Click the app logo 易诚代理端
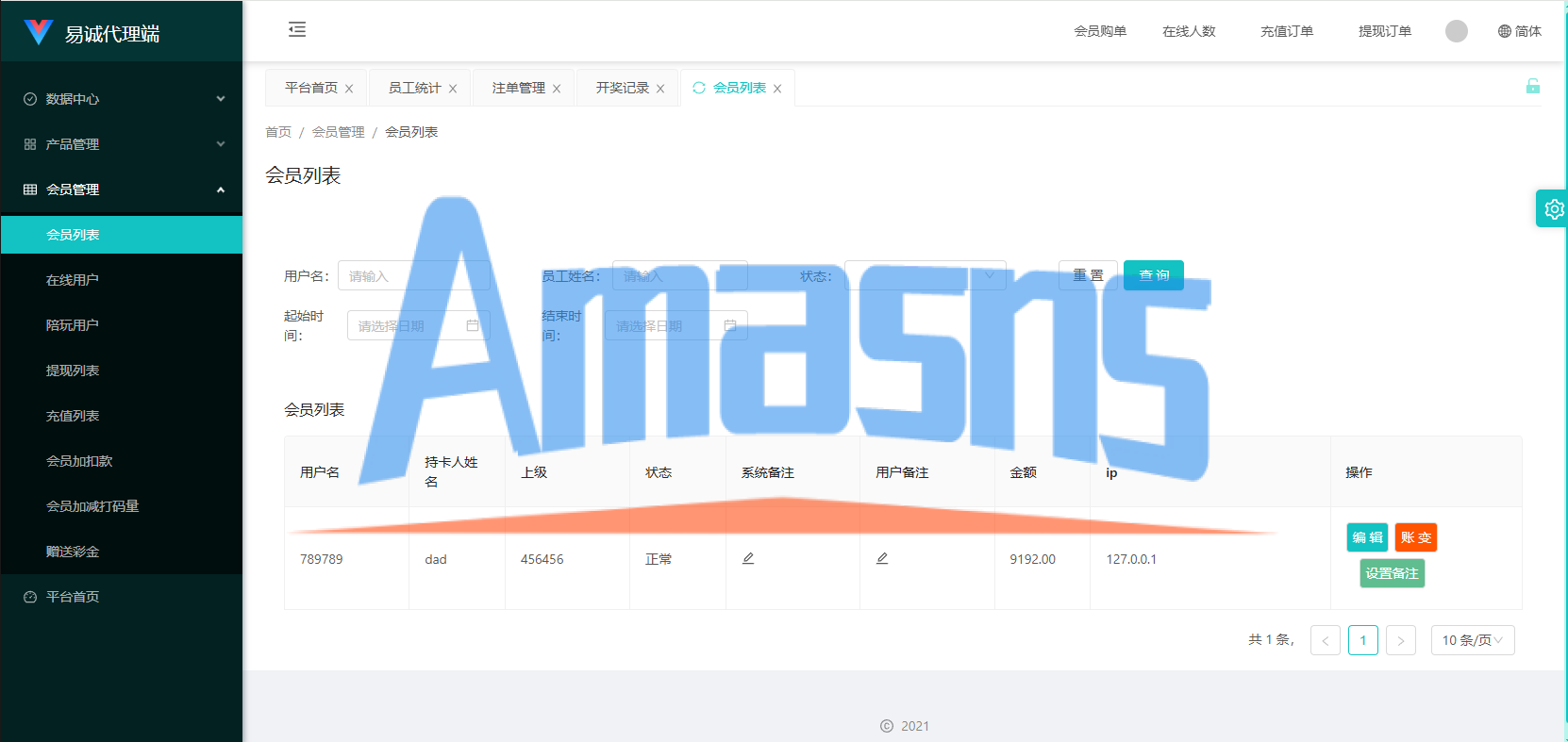This screenshot has width=1568, height=742. tap(92, 33)
